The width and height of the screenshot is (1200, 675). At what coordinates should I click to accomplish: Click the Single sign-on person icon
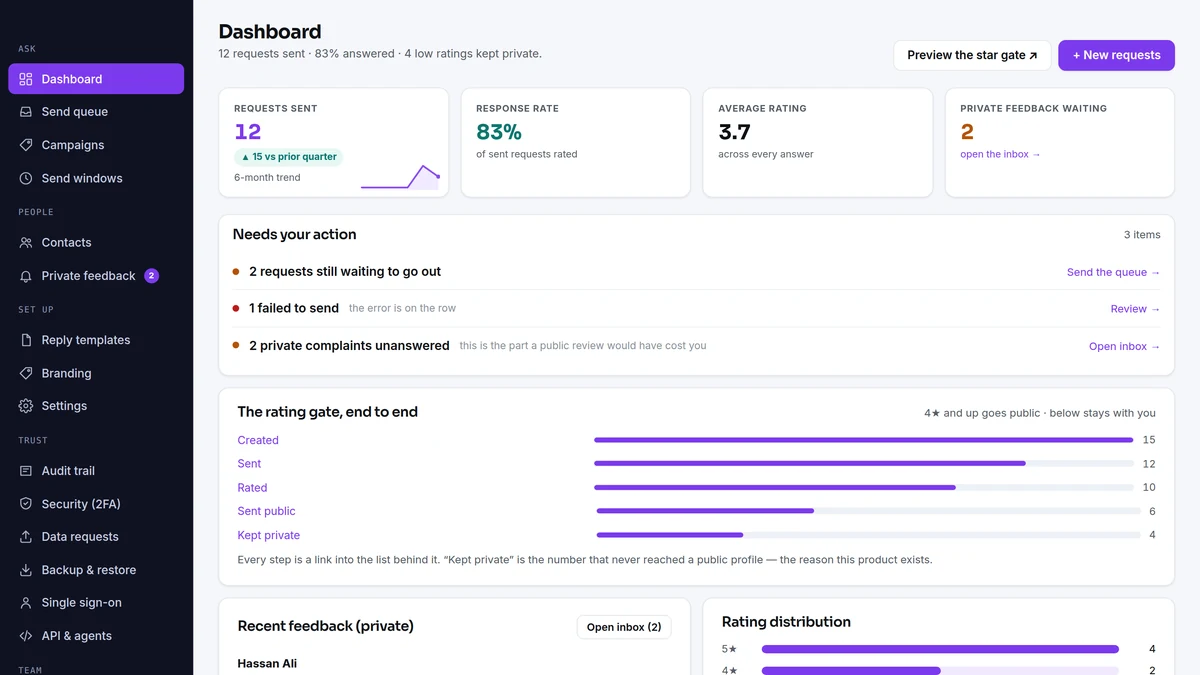pos(26,603)
